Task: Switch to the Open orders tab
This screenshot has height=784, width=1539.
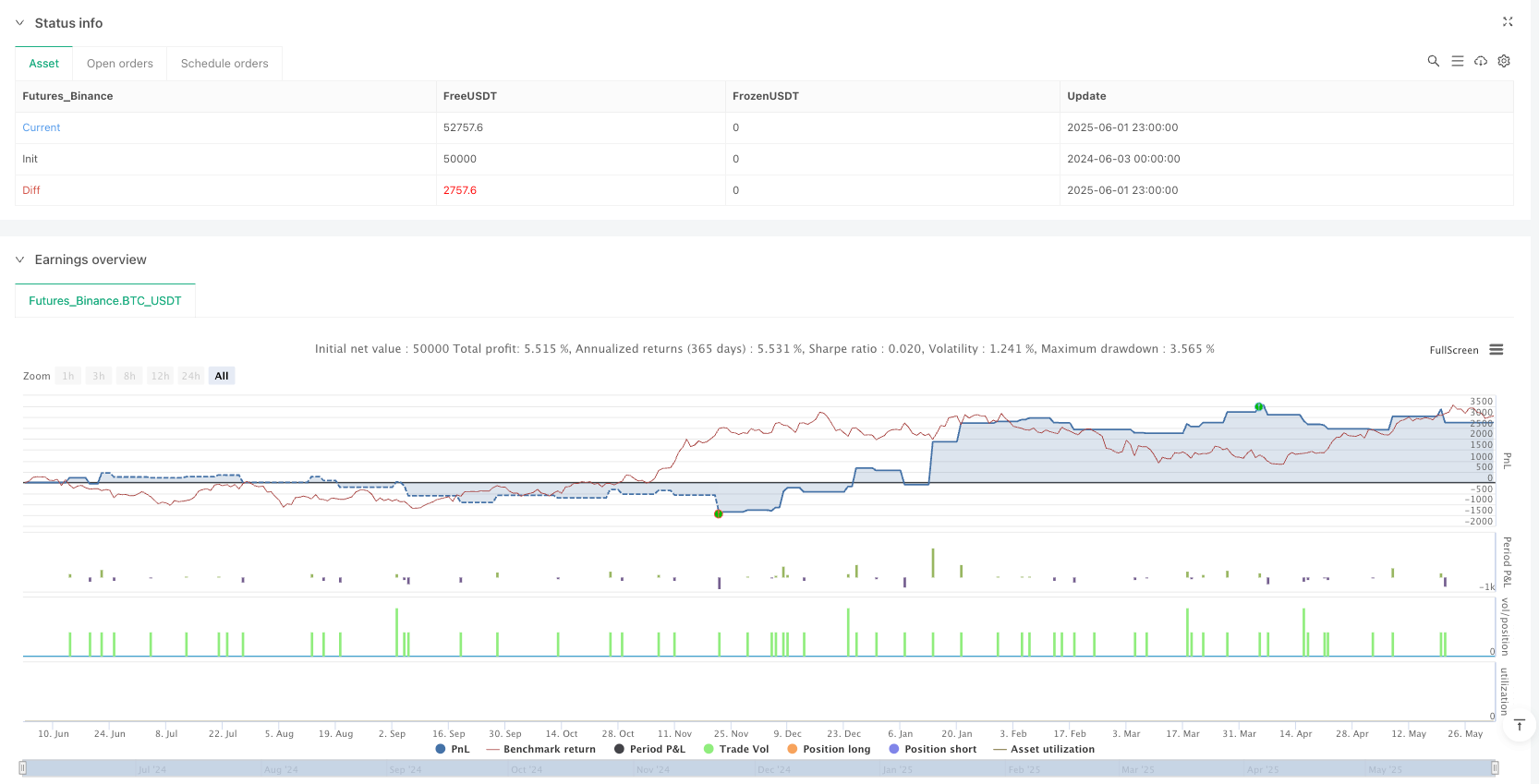Action: tap(120, 64)
